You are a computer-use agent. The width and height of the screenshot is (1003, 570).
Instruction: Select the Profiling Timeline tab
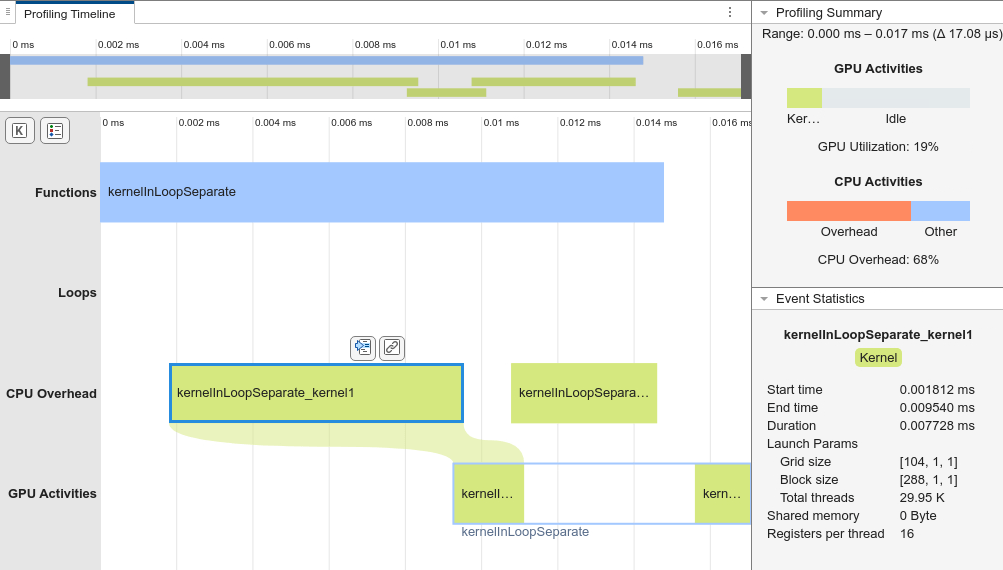click(x=69, y=14)
